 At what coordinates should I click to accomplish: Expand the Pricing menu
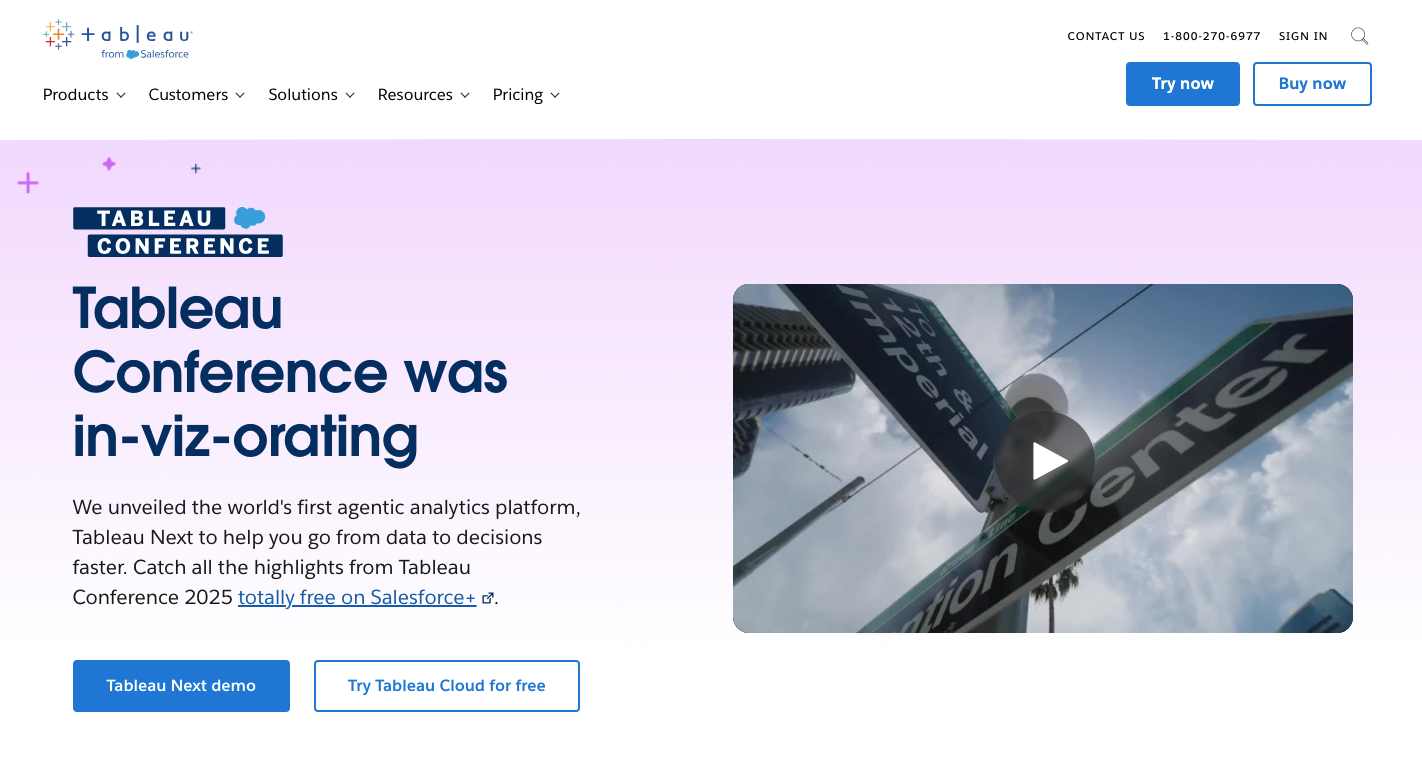click(526, 95)
